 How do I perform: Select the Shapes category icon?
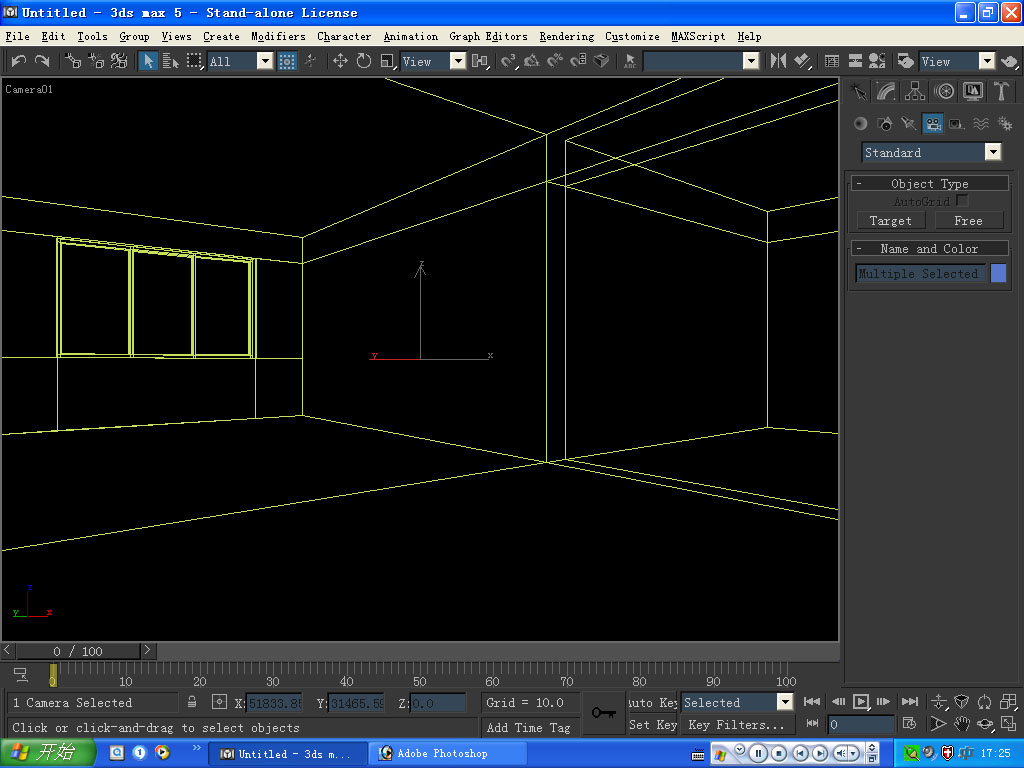click(885, 123)
